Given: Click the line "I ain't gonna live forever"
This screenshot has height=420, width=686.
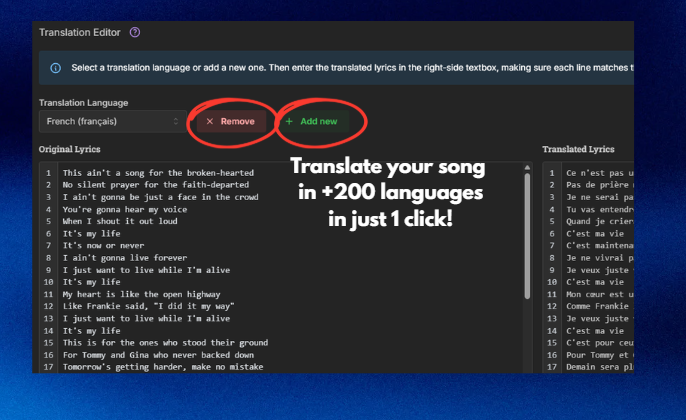Looking at the screenshot, I should (x=125, y=258).
